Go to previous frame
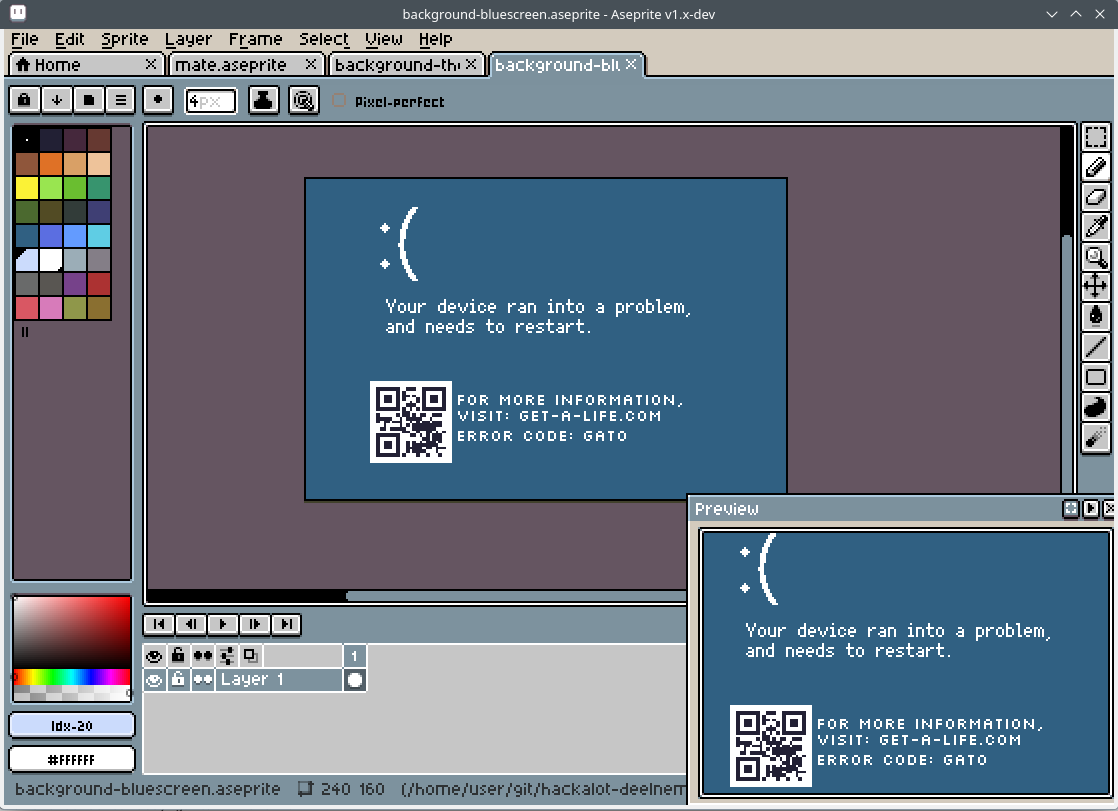The height and width of the screenshot is (811, 1118). [x=191, y=624]
